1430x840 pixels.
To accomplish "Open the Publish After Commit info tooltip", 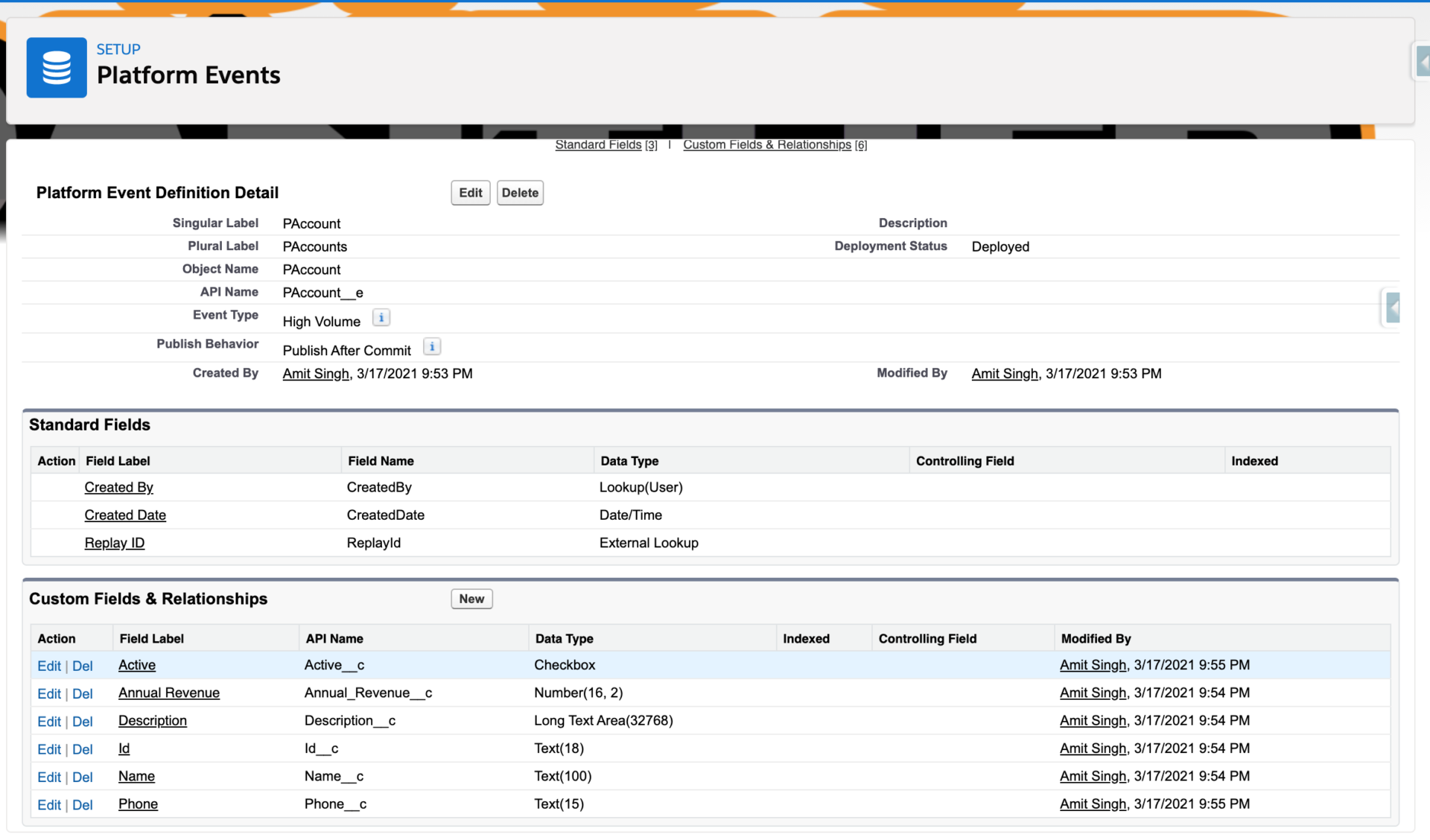I will [x=431, y=346].
